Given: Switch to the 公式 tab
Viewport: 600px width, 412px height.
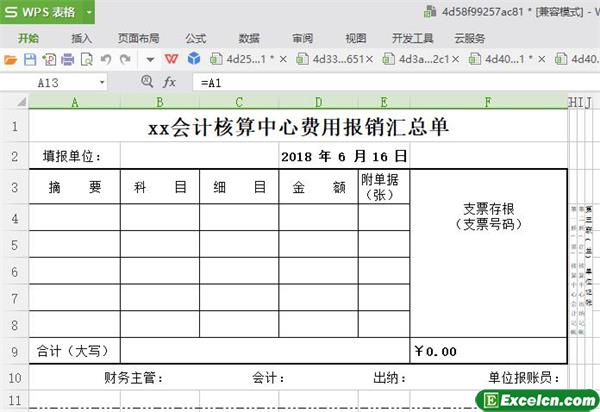Looking at the screenshot, I should tap(196, 38).
